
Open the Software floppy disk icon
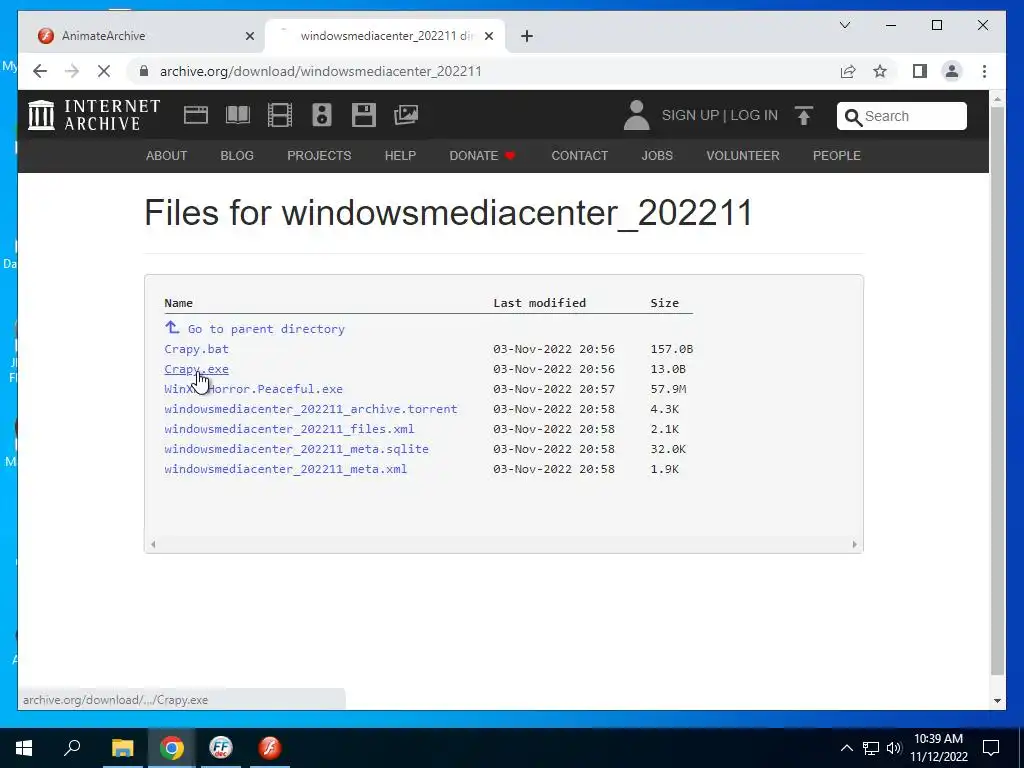(x=364, y=115)
